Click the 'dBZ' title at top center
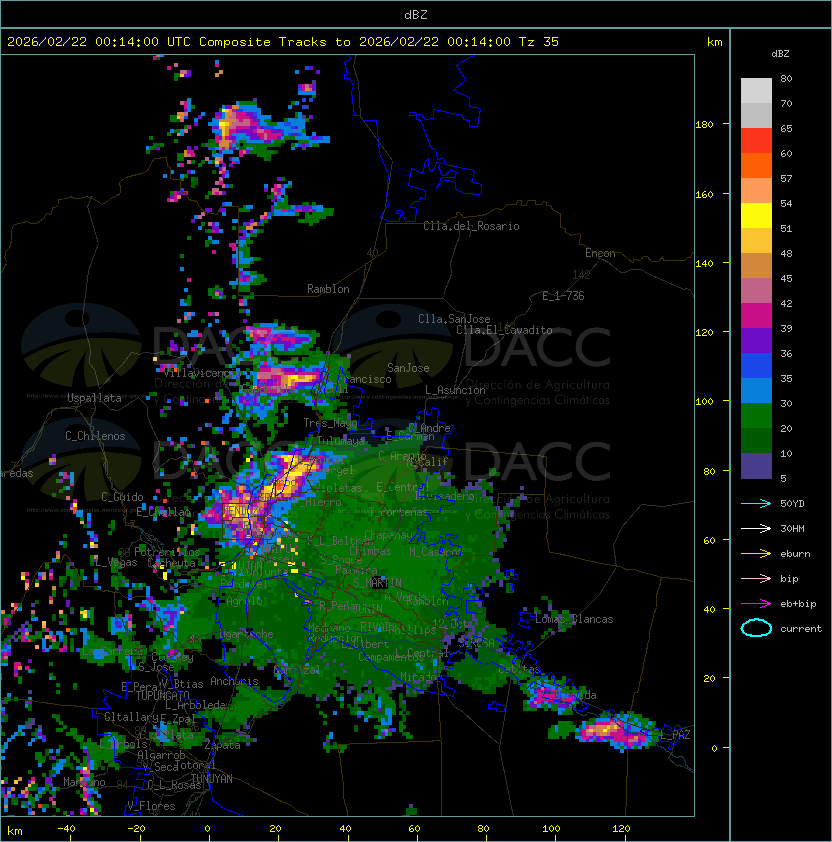 [x=416, y=15]
